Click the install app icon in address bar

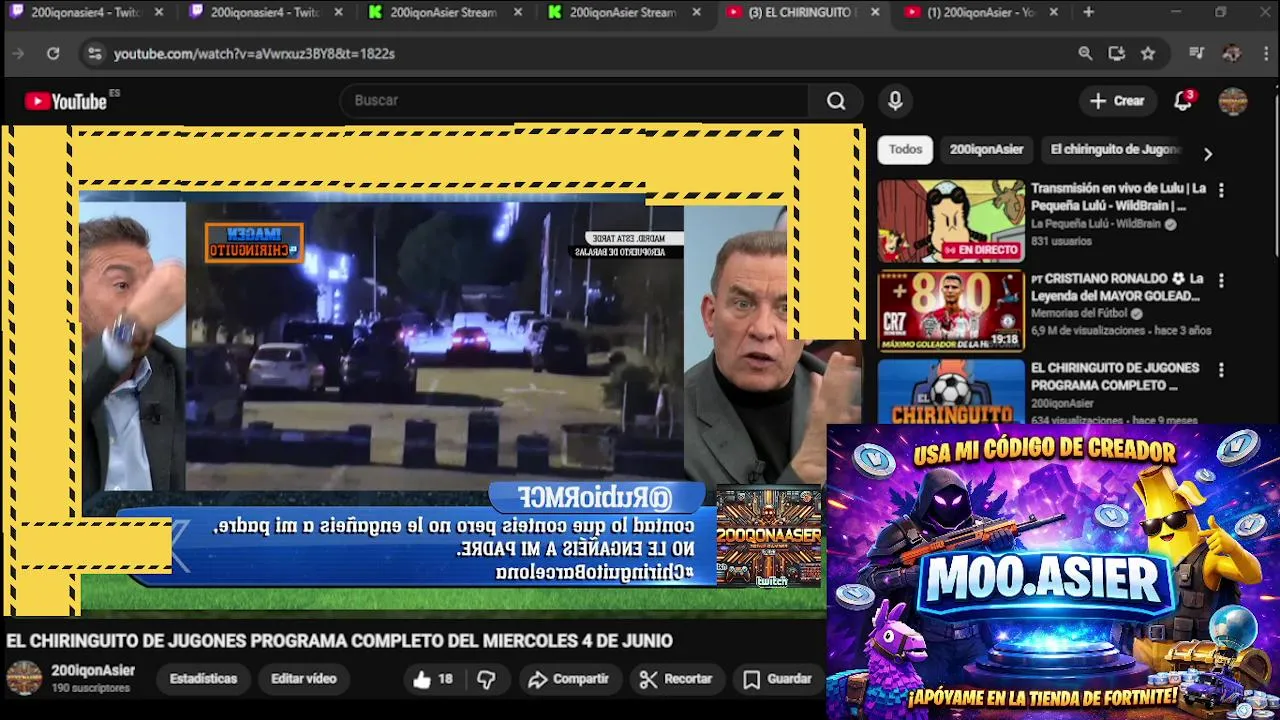tap(1117, 53)
